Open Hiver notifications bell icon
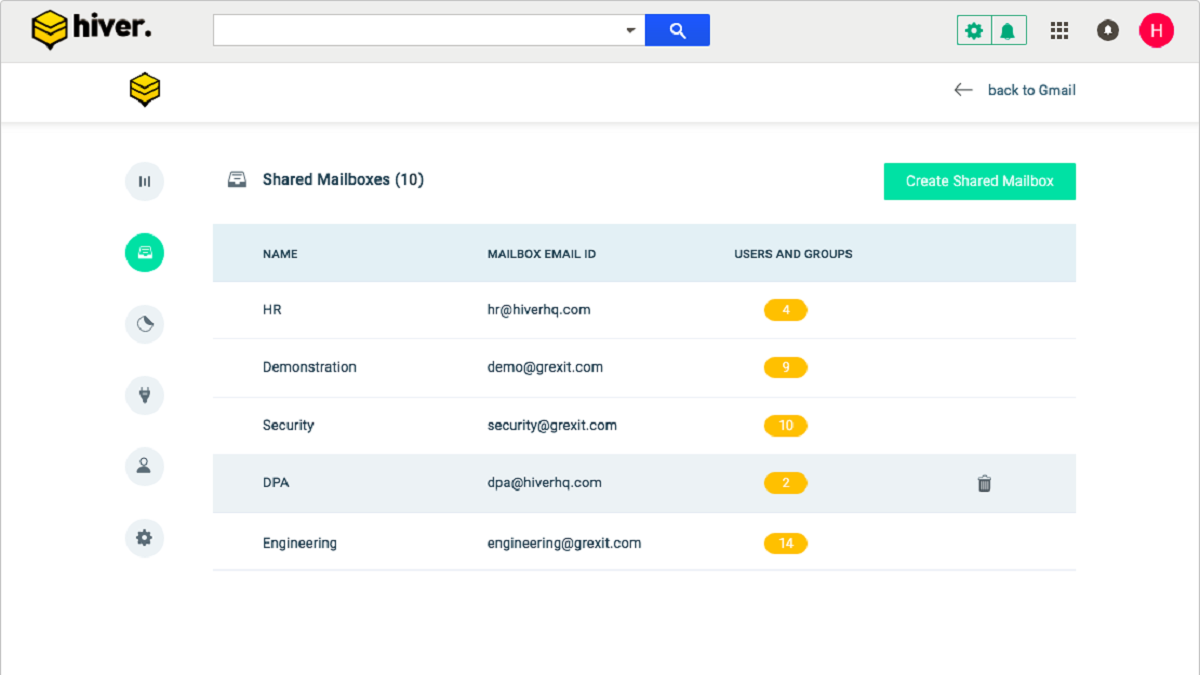Image resolution: width=1200 pixels, height=675 pixels. click(x=1009, y=30)
